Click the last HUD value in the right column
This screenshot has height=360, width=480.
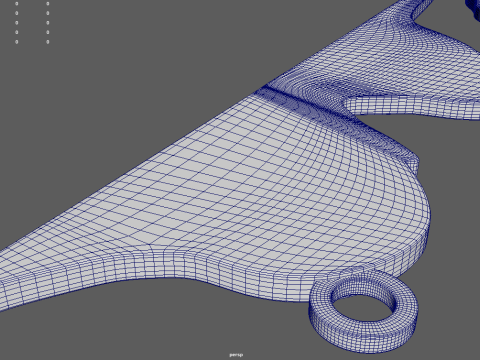coord(48,42)
